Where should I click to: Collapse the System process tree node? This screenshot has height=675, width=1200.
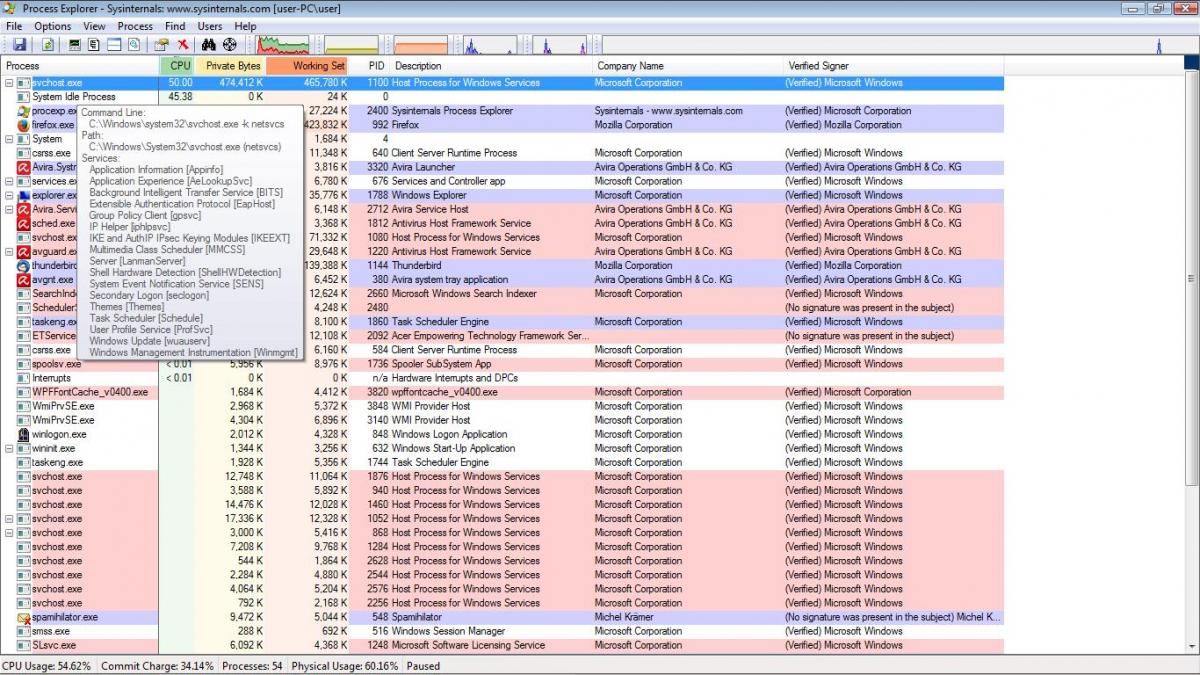pos(9,139)
